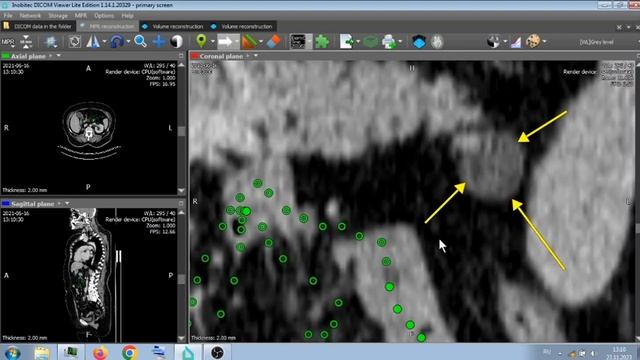Click the slab thickness up/down arrows icon

(26, 42)
